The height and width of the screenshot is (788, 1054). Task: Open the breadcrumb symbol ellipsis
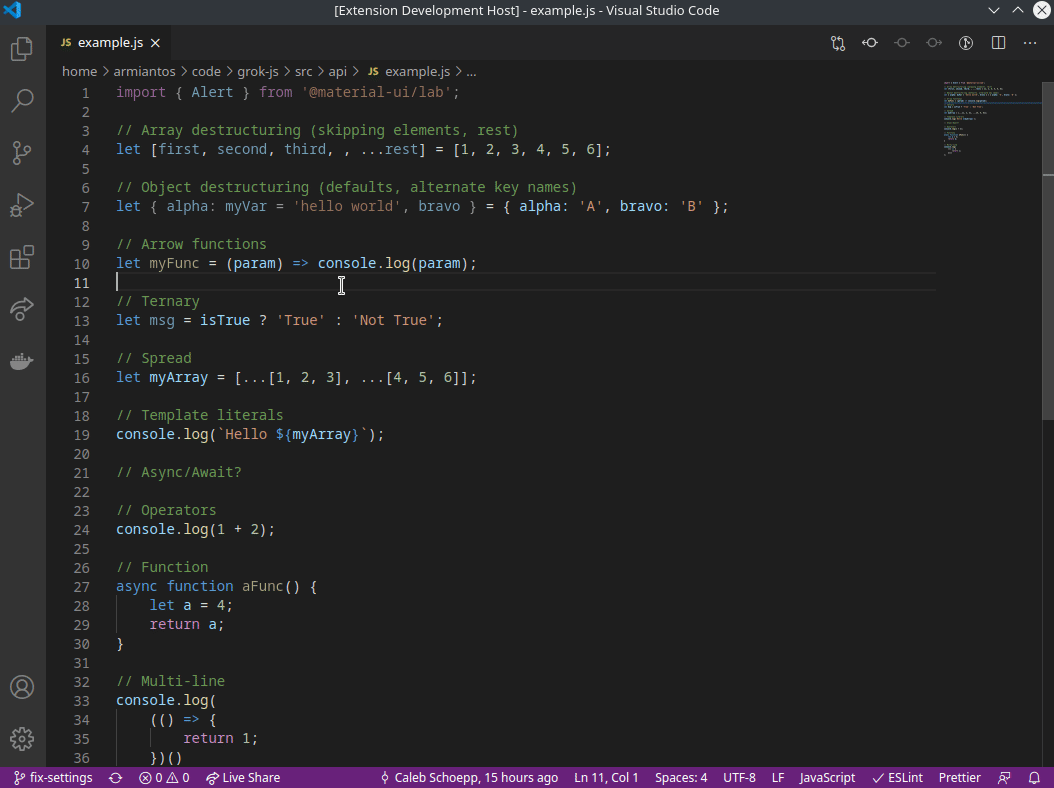tap(471, 71)
